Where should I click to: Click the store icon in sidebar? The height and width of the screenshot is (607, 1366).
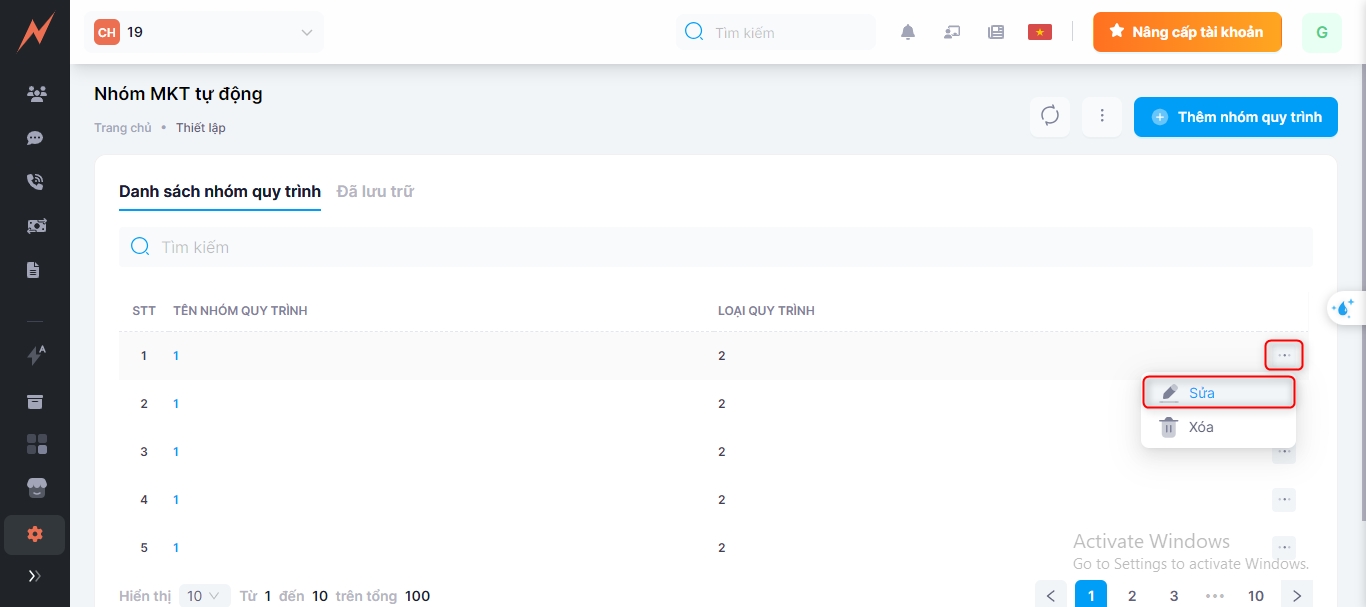[36, 488]
